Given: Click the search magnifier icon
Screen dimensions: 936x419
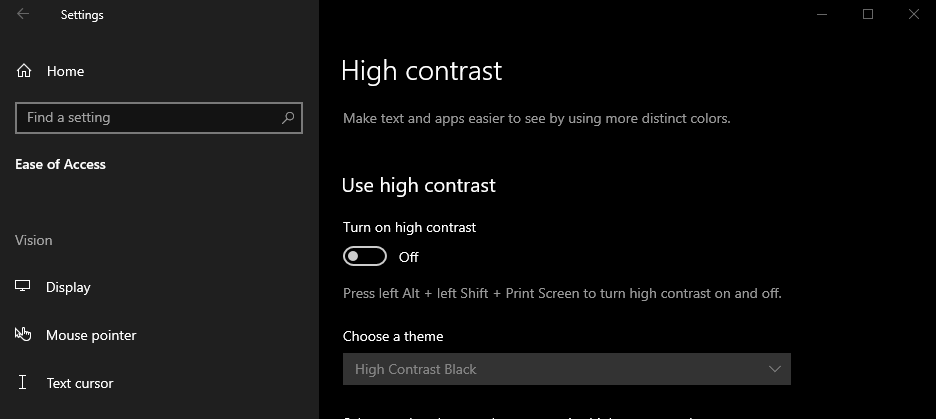Looking at the screenshot, I should (288, 118).
